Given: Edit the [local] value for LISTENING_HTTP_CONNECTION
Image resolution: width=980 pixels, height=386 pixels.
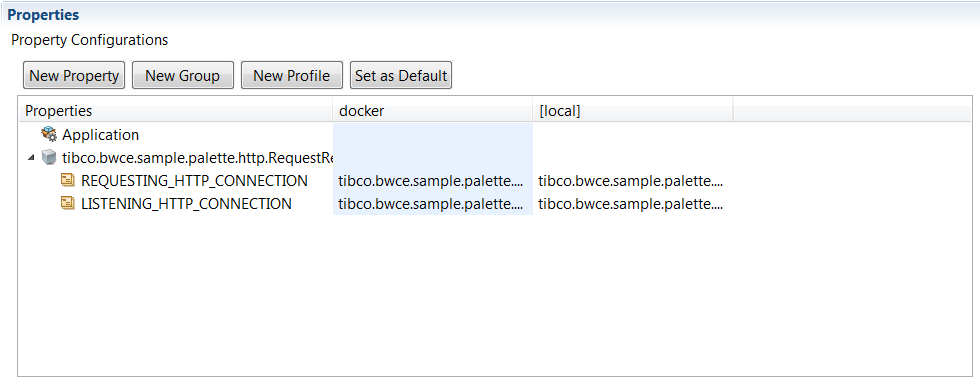Looking at the screenshot, I should (x=632, y=204).
